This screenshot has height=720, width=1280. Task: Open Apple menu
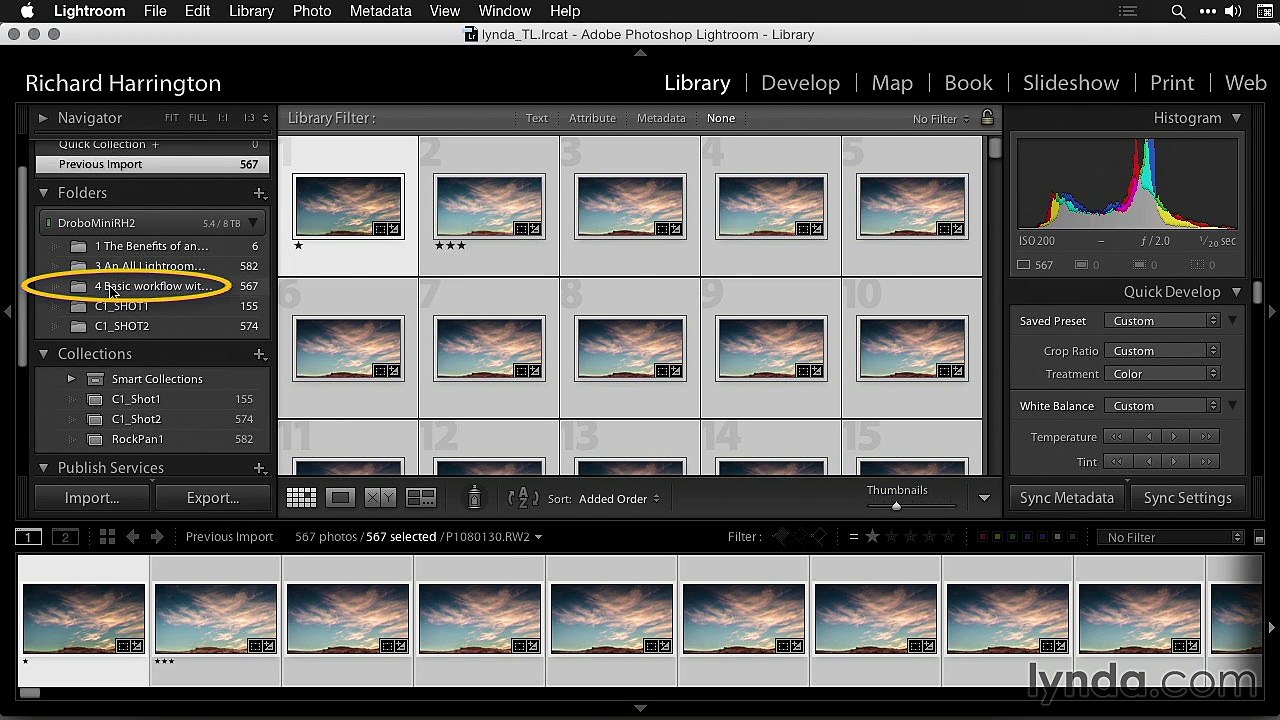(x=27, y=11)
